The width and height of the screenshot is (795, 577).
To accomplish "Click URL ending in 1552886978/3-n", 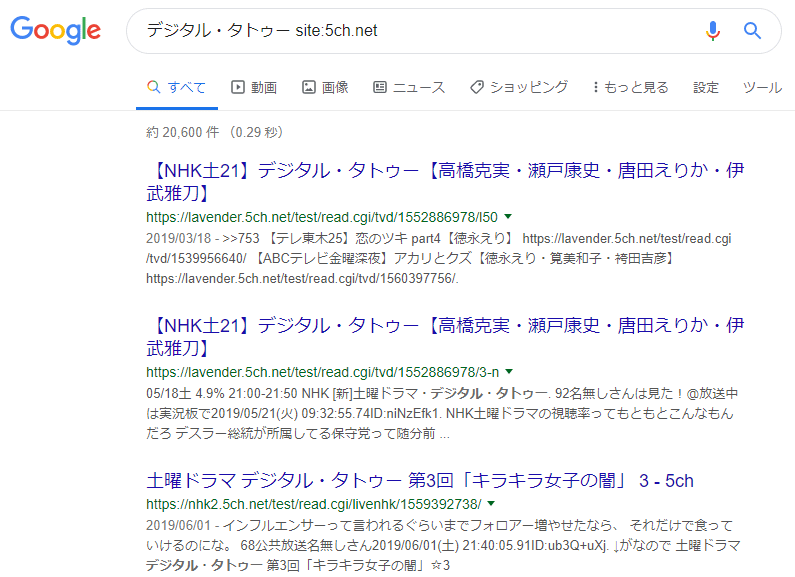I will 322,373.
